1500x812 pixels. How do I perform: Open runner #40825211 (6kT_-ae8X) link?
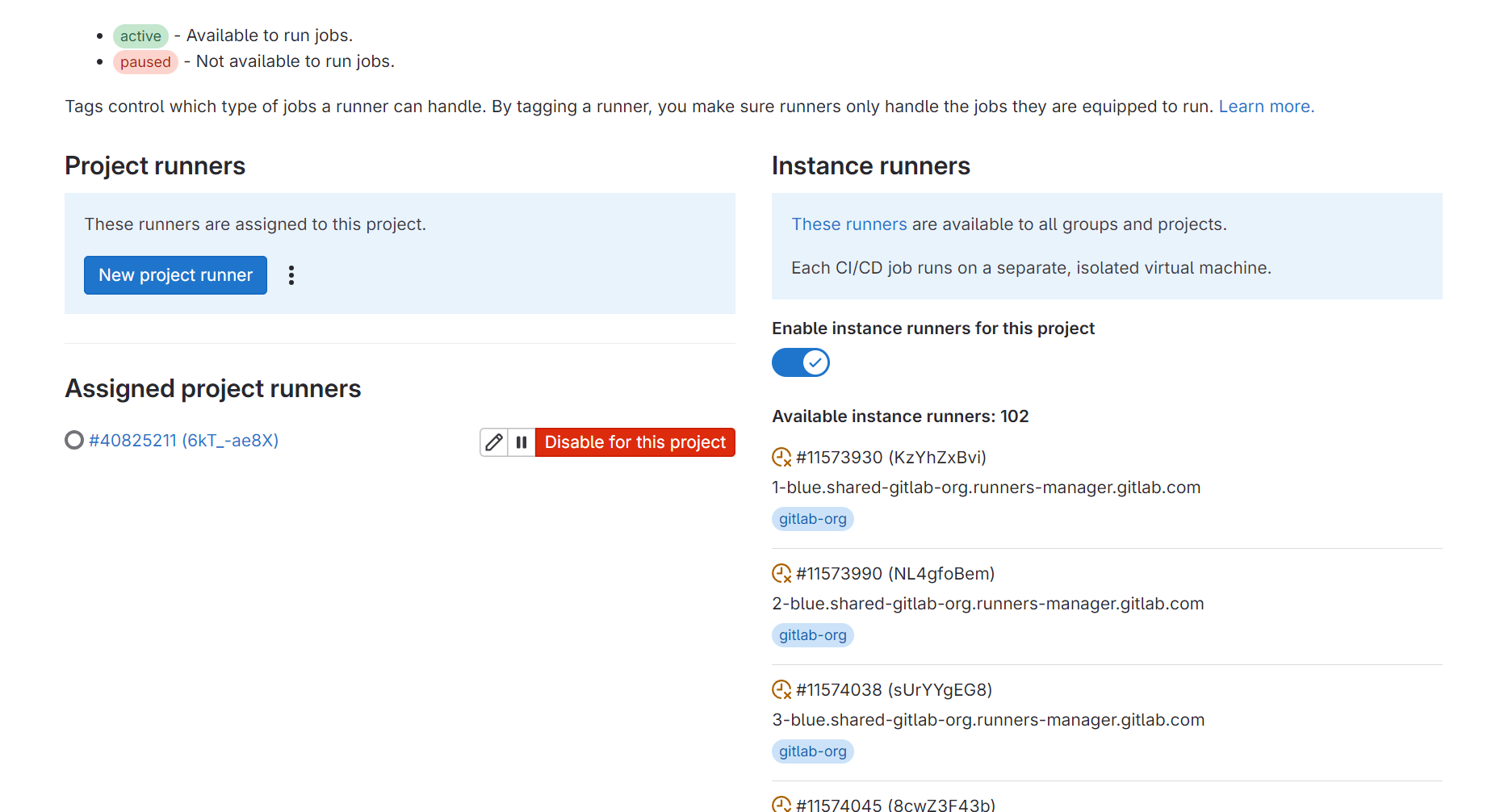click(183, 441)
